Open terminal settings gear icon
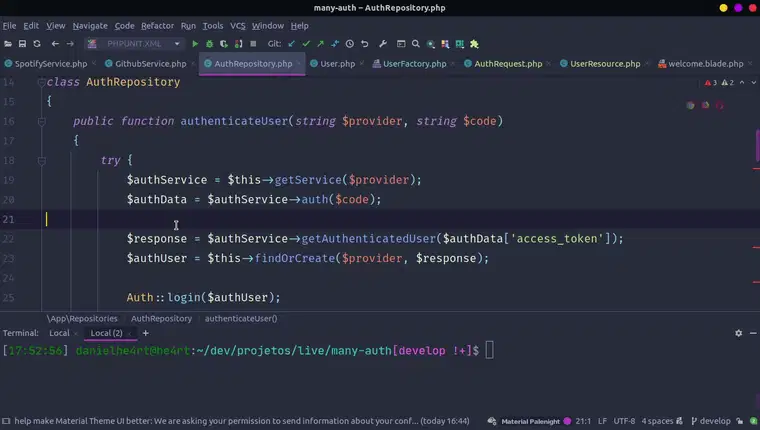Viewport: 760px width, 430px height. coord(738,333)
